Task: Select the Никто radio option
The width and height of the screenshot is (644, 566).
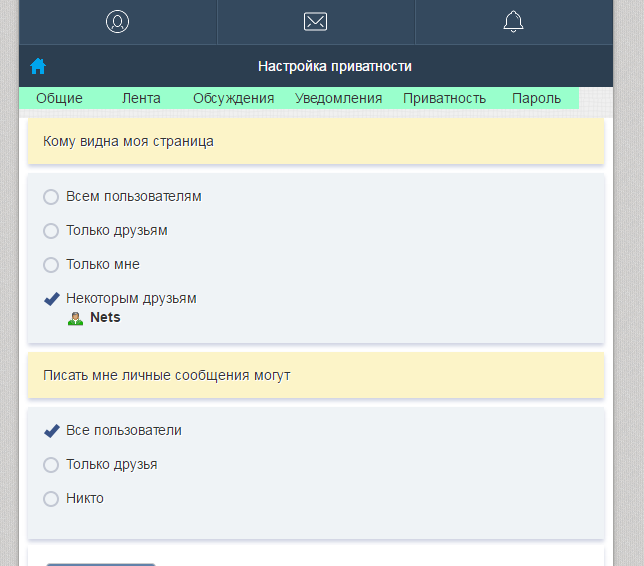Action: coord(51,499)
